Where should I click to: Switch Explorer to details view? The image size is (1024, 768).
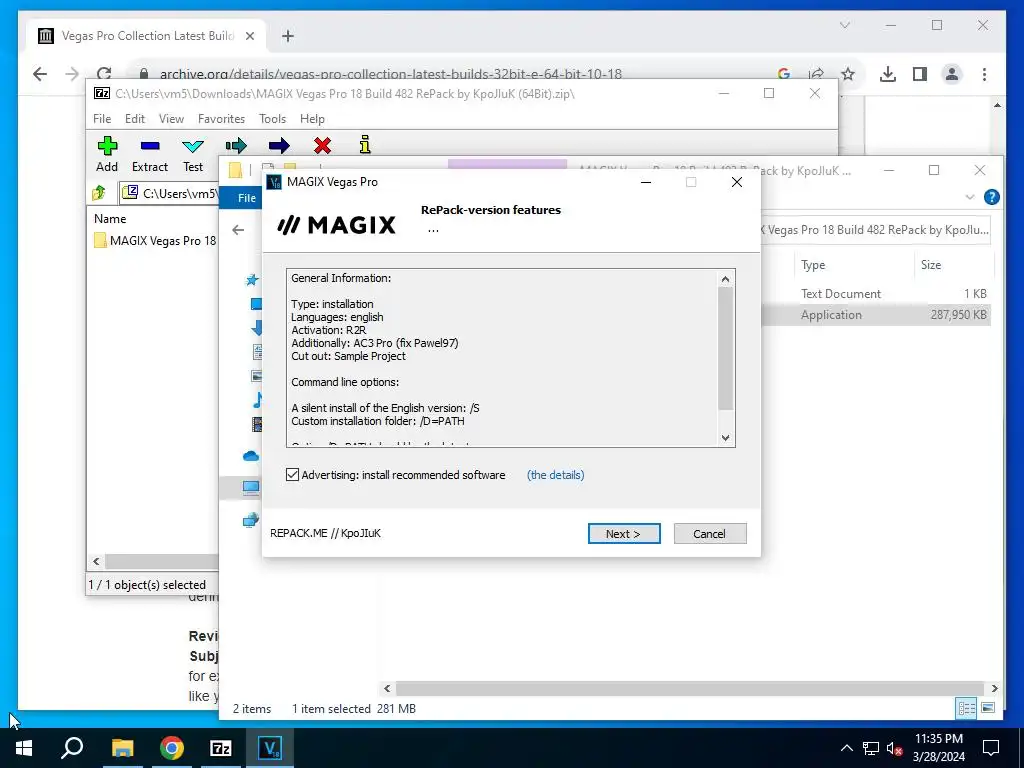click(966, 708)
